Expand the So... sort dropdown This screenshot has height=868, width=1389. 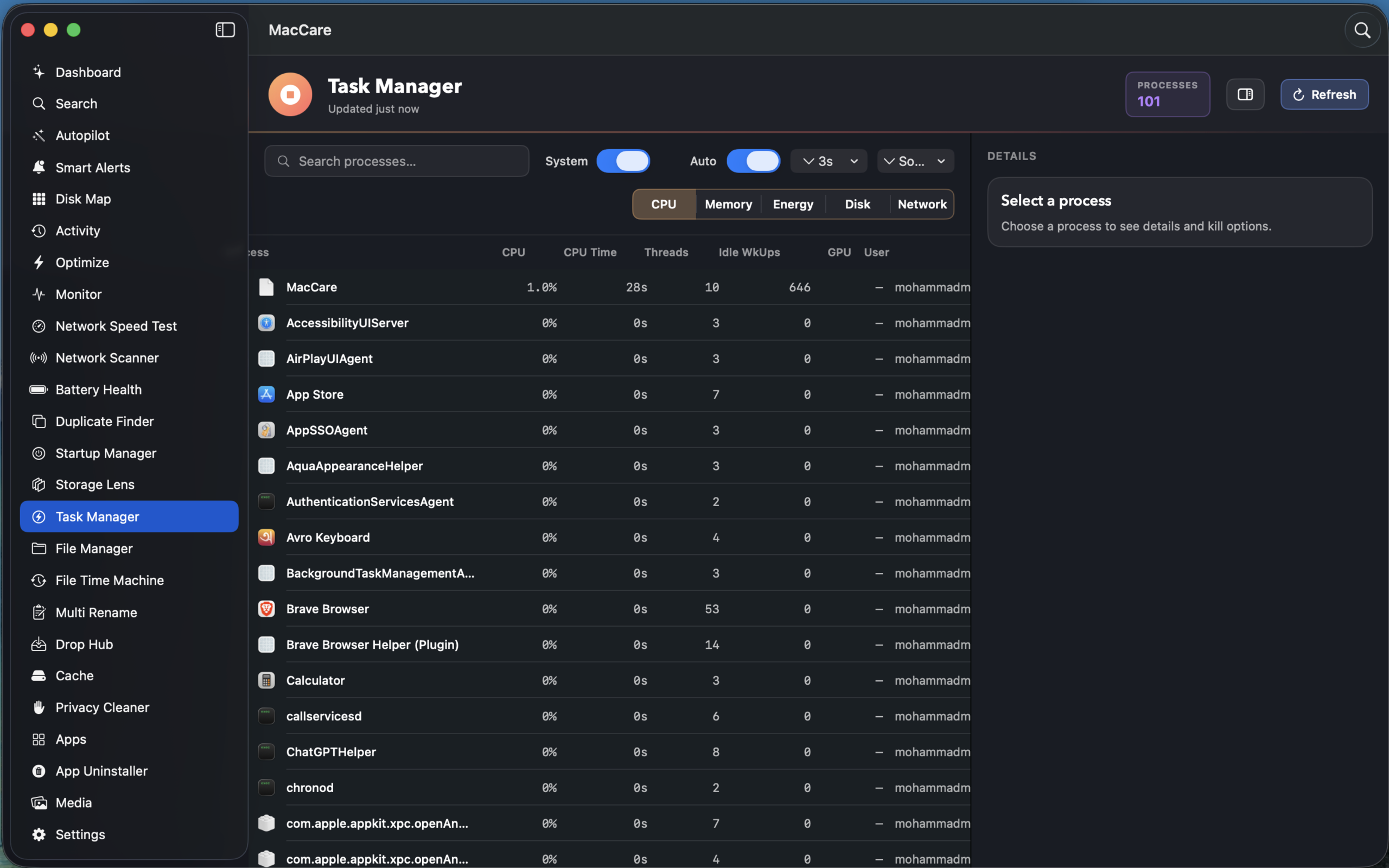tap(915, 161)
